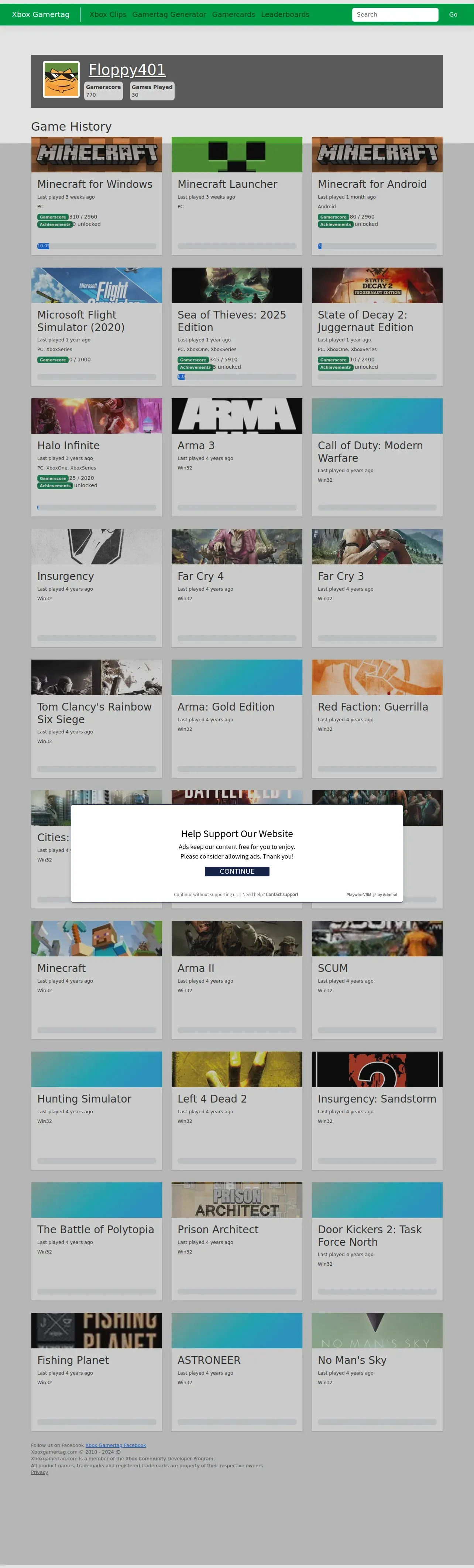Open Microsoft Flight Simulator thumbnail
This screenshot has height=1568, width=474.
coord(97,285)
